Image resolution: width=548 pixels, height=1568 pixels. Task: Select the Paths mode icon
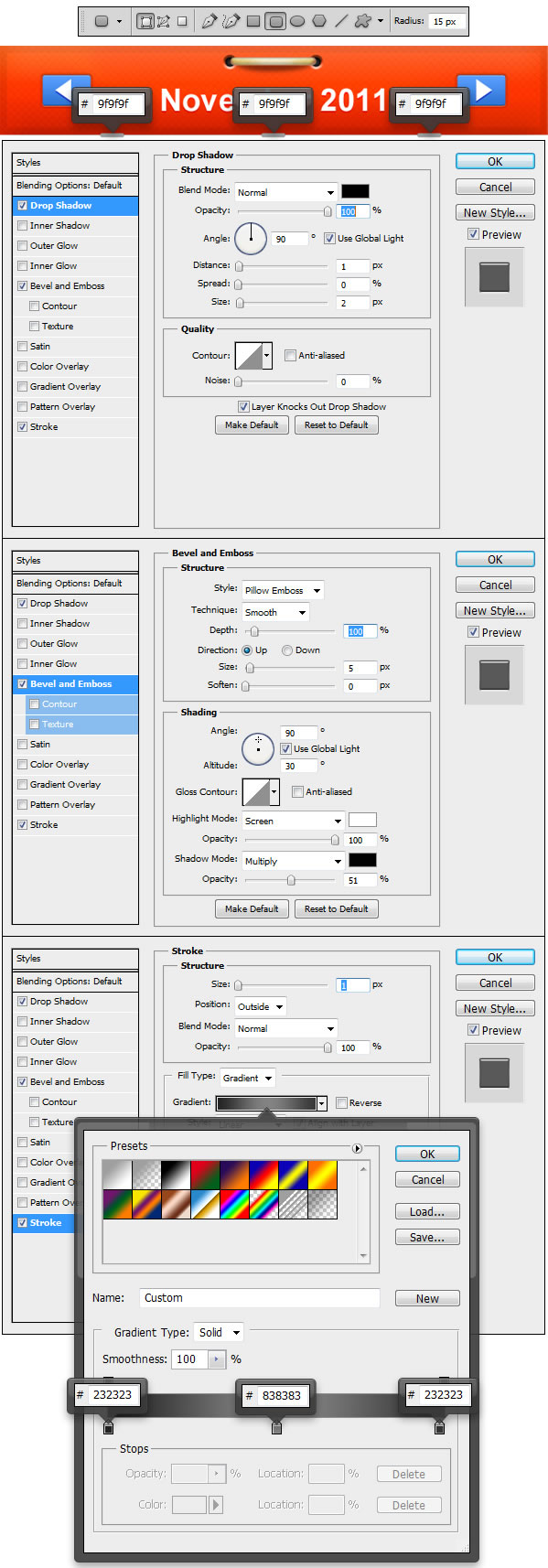point(164,21)
